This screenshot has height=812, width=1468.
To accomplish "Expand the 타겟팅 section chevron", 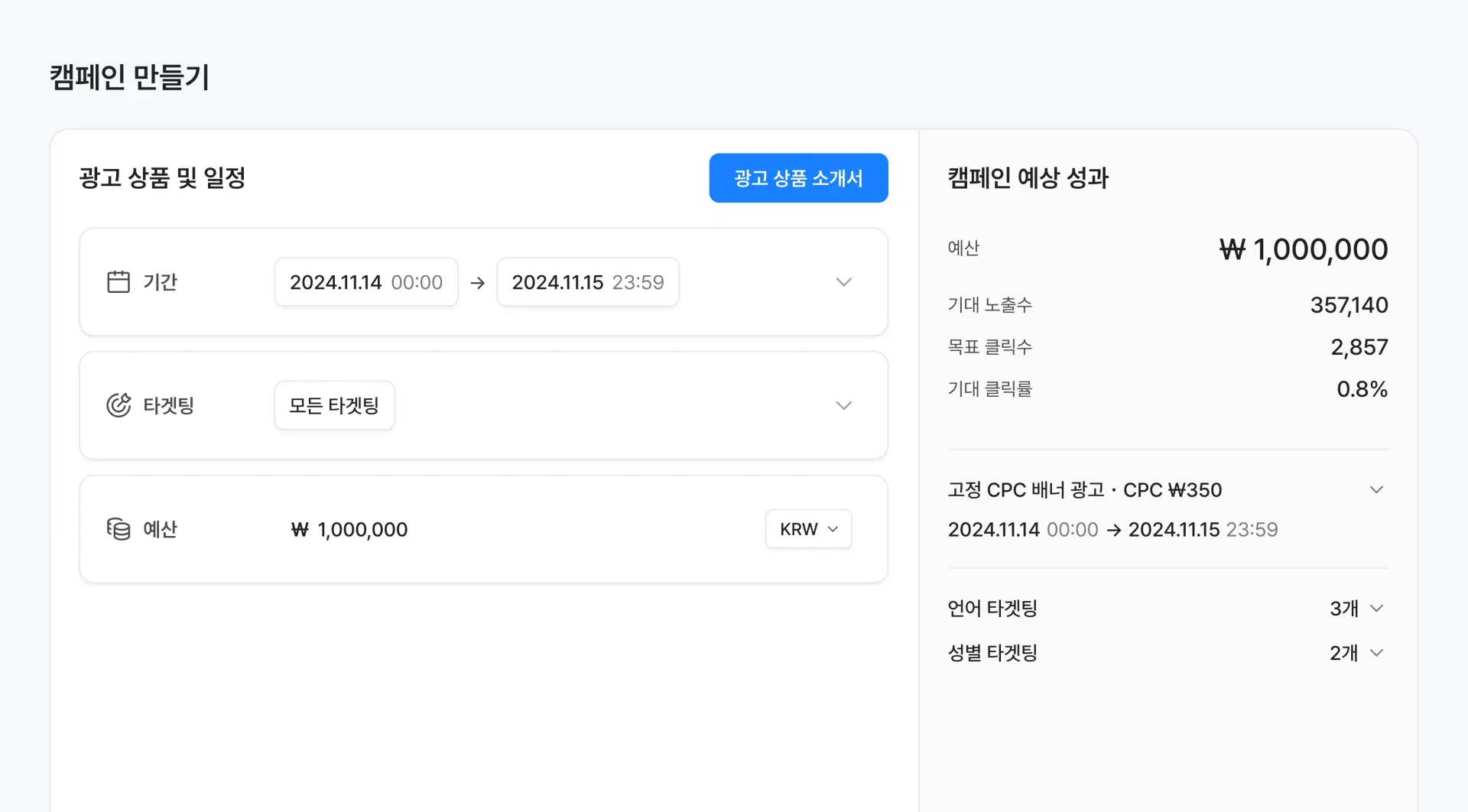I will click(843, 405).
